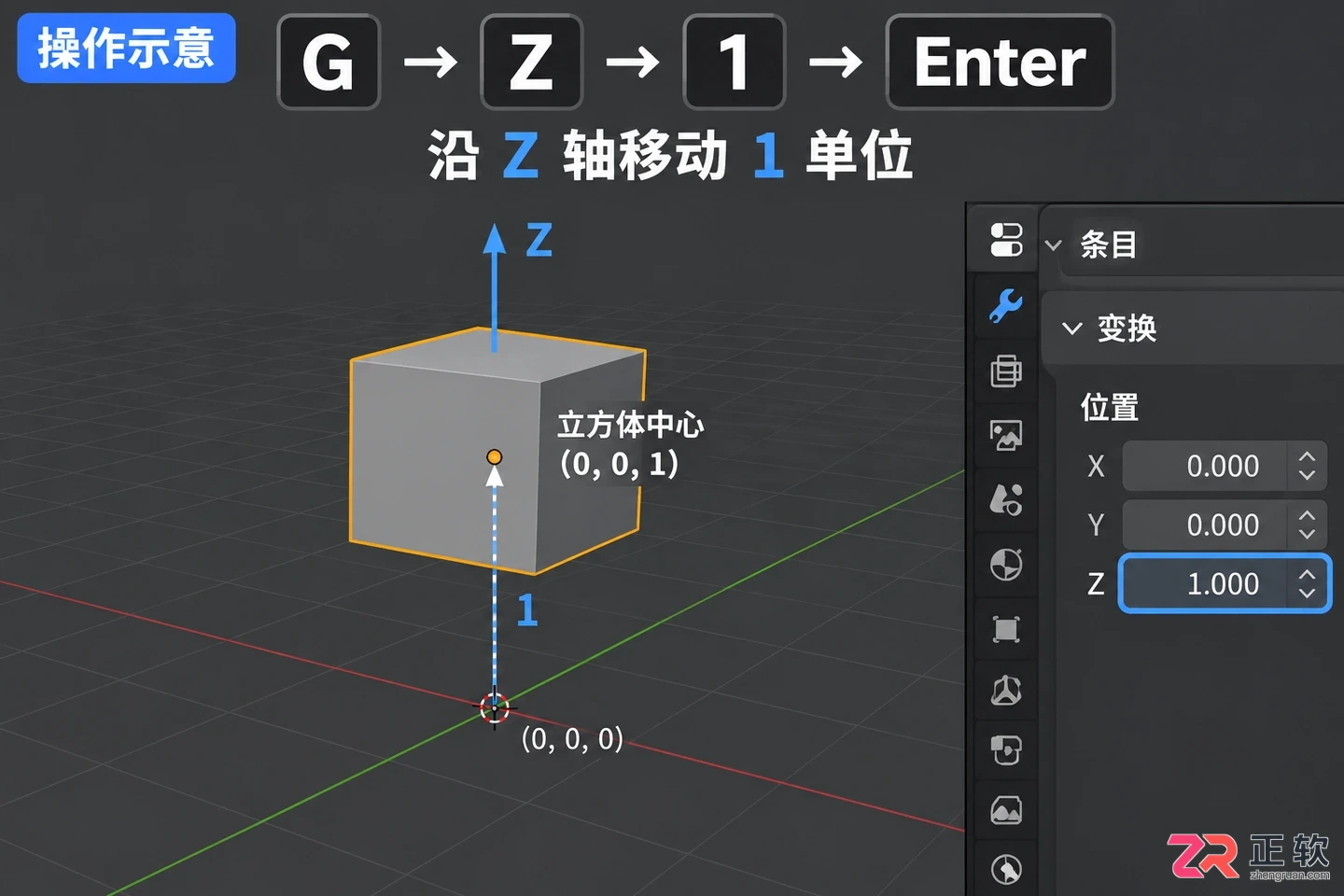The width and height of the screenshot is (1344, 896).
Task: Open the Tool tab with the toggle-switches icon
Action: 1006,239
